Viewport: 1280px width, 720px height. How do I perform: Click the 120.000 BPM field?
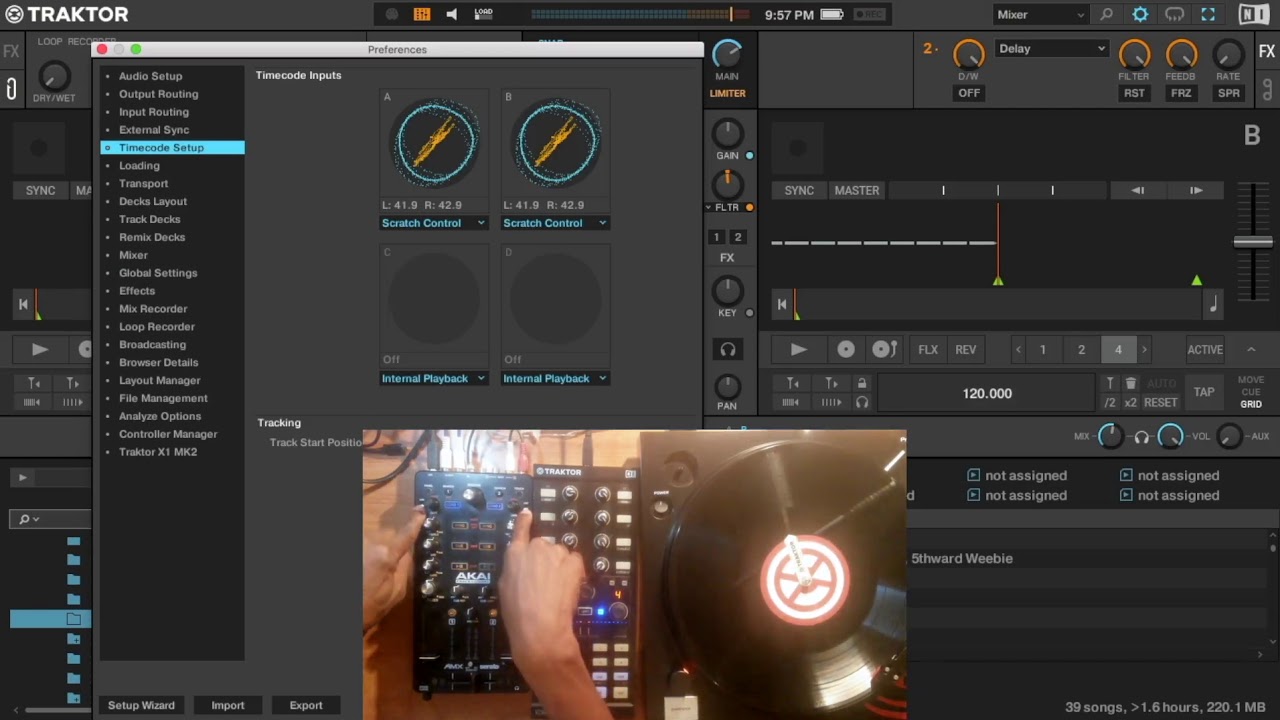[987, 393]
